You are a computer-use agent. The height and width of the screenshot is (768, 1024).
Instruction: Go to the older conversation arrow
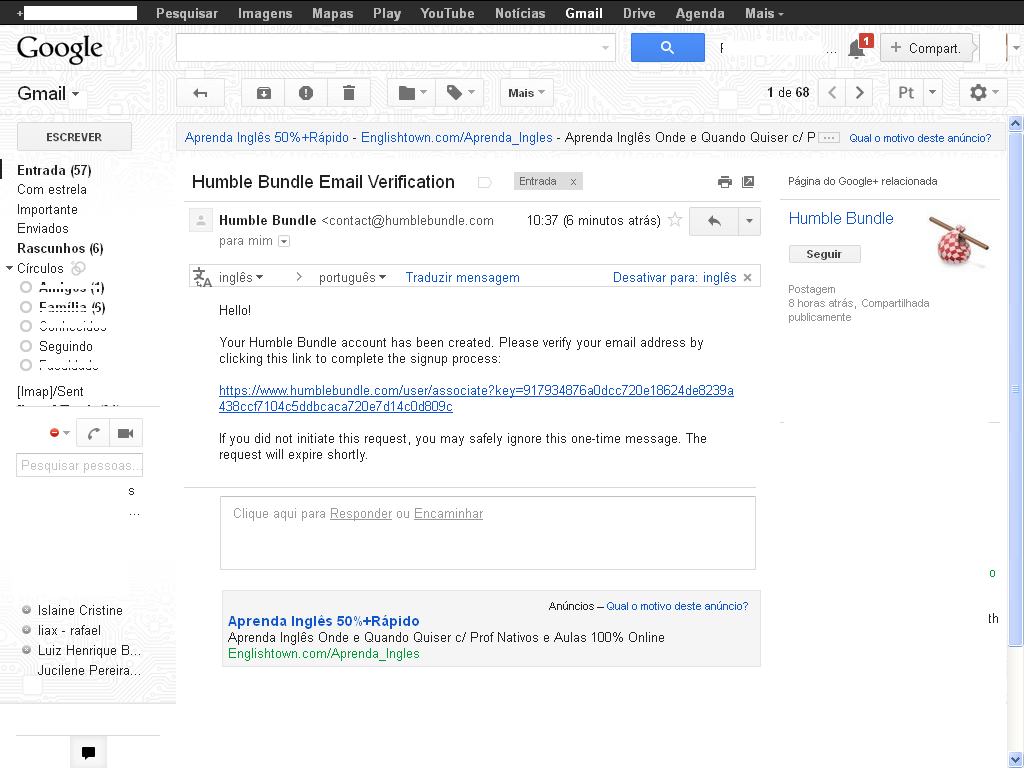[x=859, y=93]
